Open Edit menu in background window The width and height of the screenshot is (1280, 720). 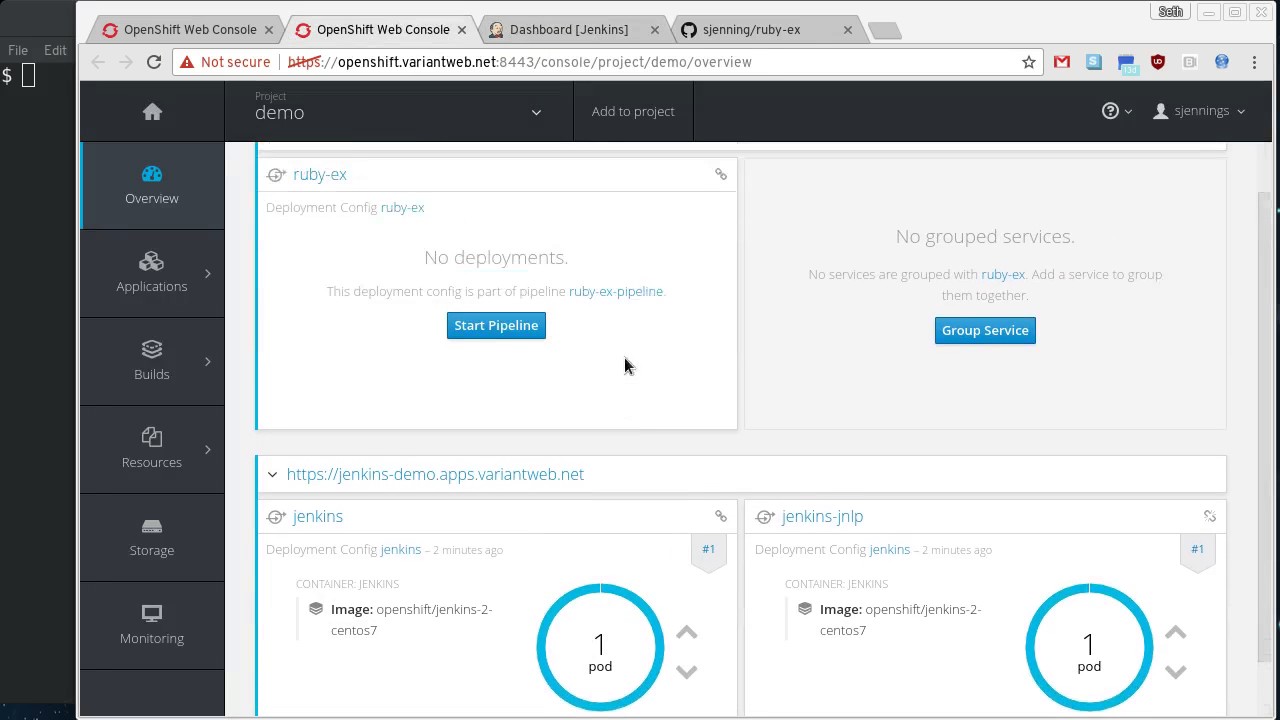(x=55, y=50)
